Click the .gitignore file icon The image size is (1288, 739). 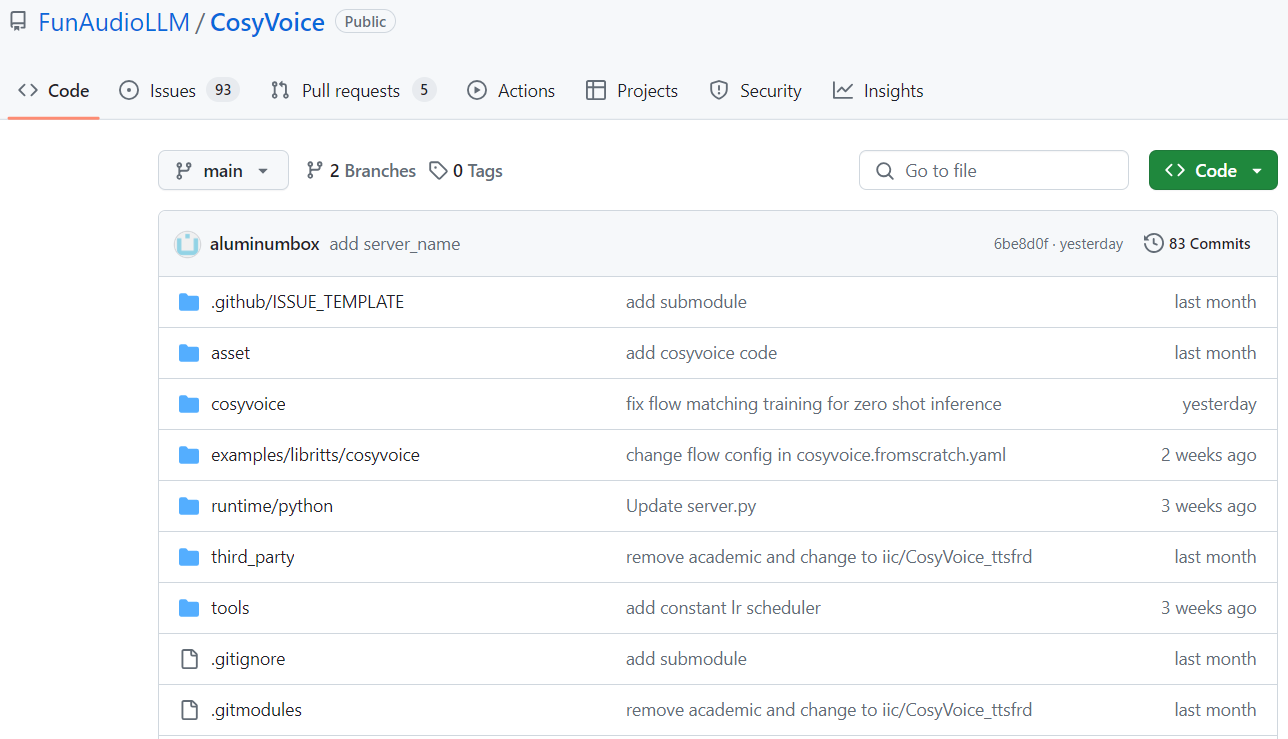click(x=189, y=659)
